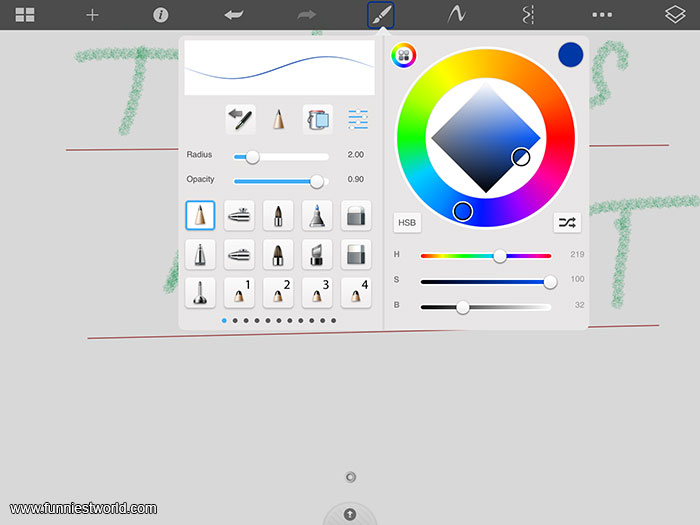Screen dimensions: 700x525
Task: Select the hard eraser in first row
Action: [x=356, y=215]
